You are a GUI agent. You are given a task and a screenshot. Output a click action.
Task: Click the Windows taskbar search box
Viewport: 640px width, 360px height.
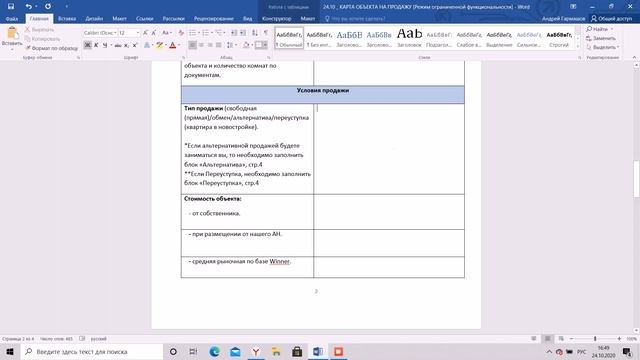pos(91,351)
